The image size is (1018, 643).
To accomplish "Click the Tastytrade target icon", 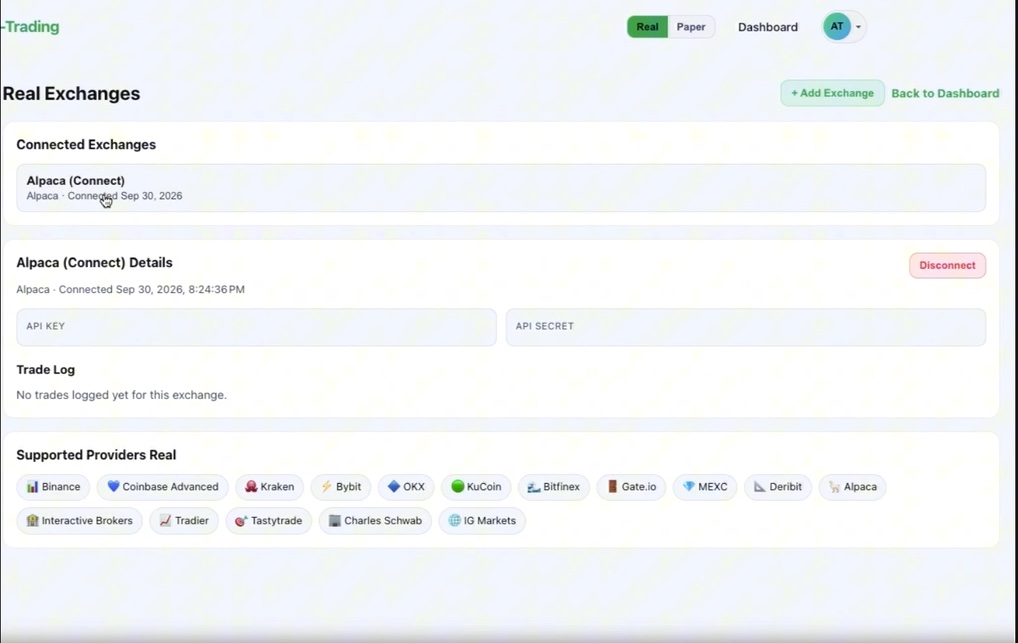I will point(241,521).
